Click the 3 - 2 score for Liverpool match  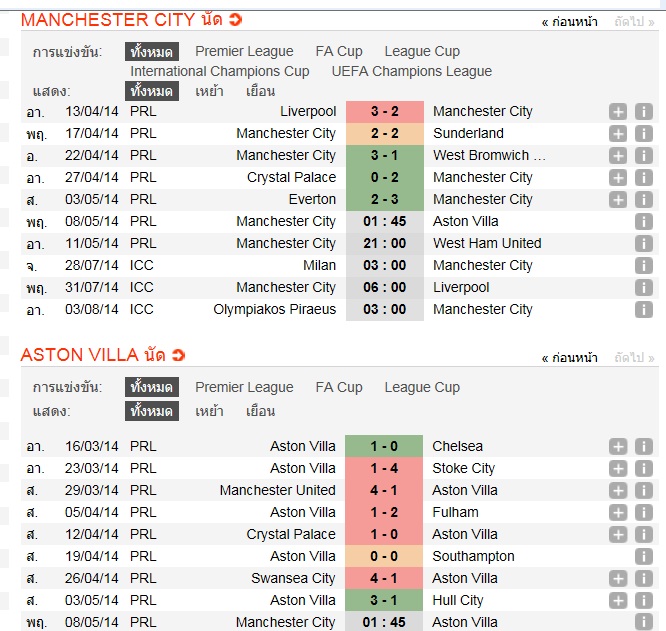pyautogui.click(x=384, y=112)
